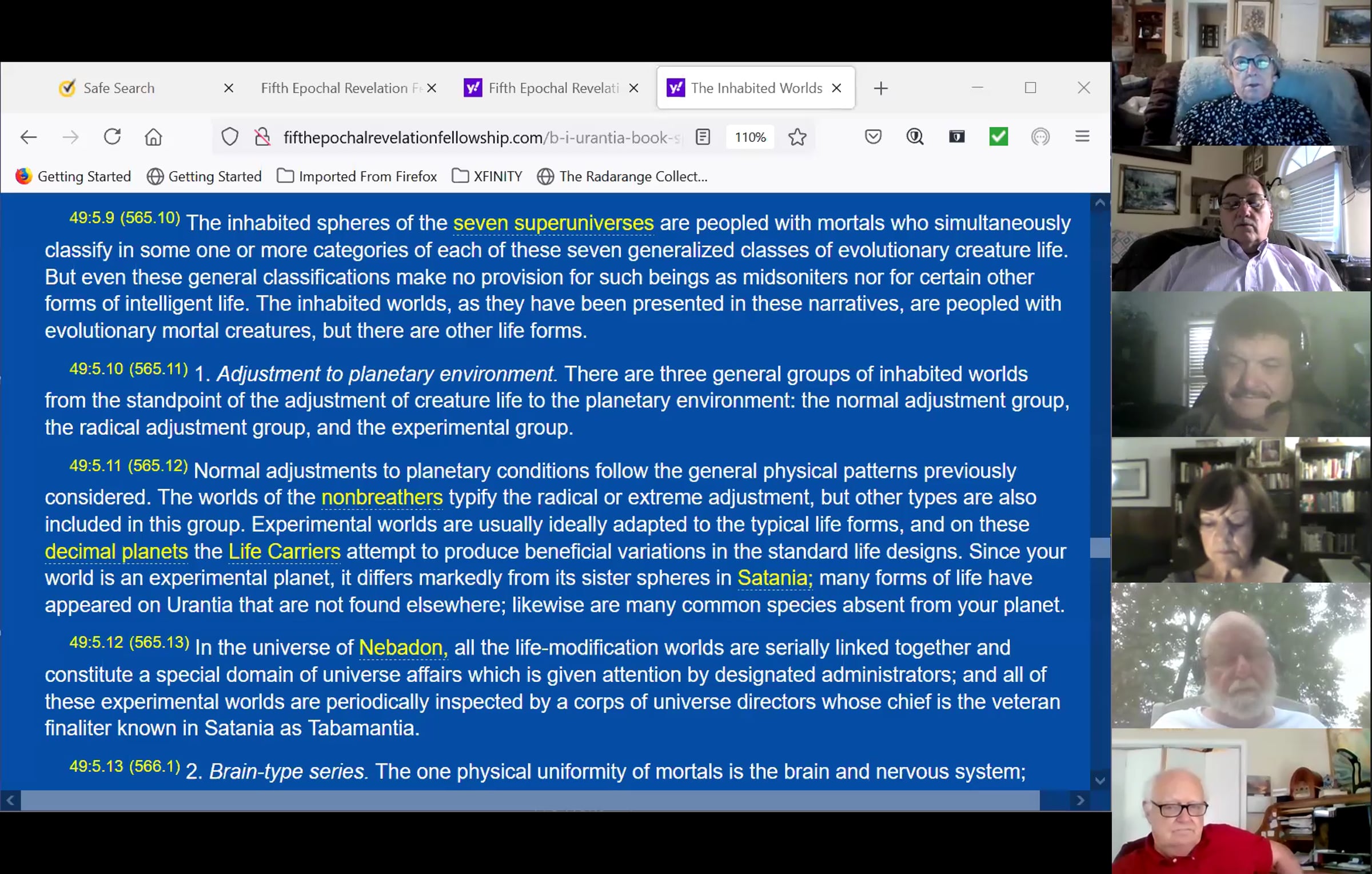Click the scroll right arrow
This screenshot has height=874, width=1372.
[x=1080, y=800]
